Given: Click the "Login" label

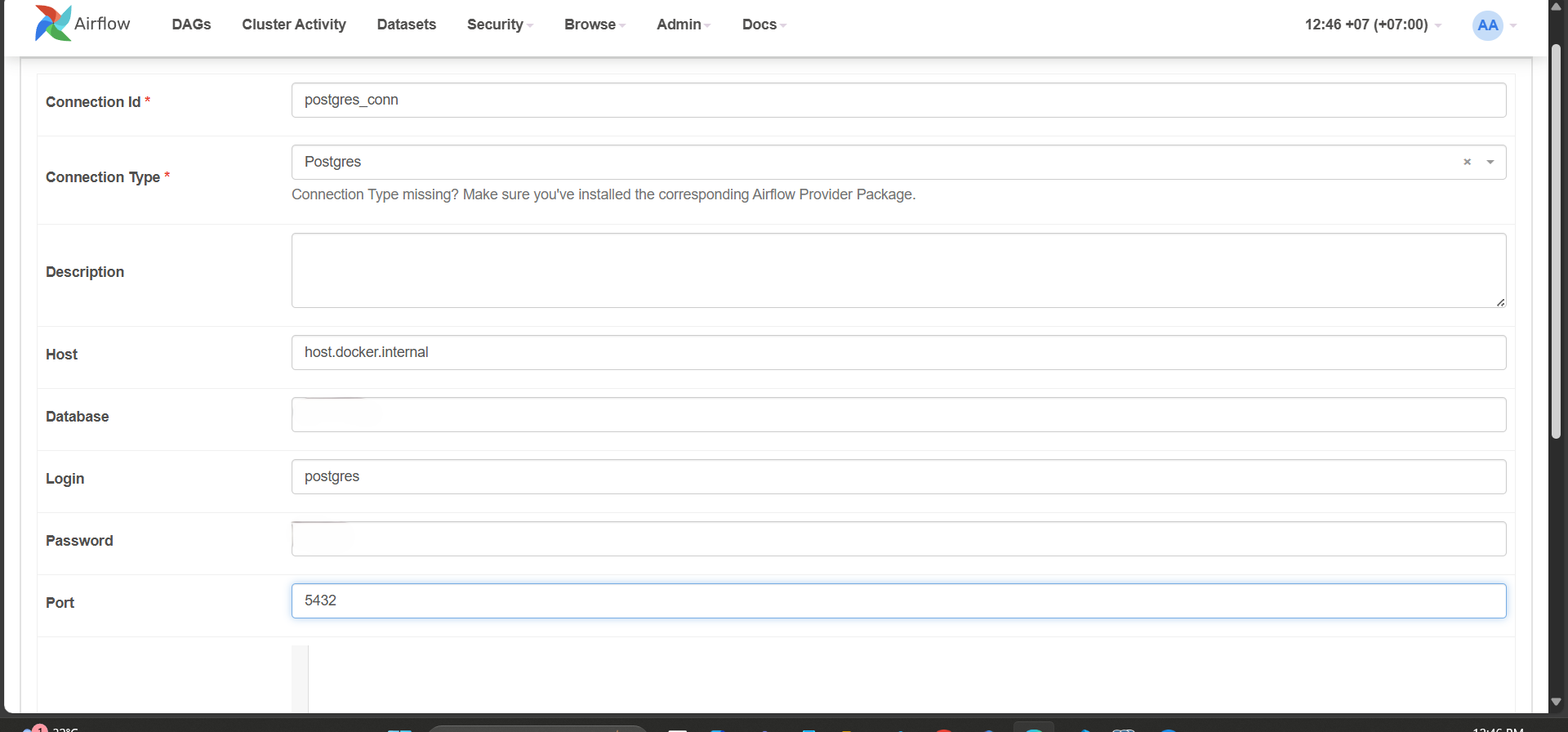Looking at the screenshot, I should click(65, 479).
